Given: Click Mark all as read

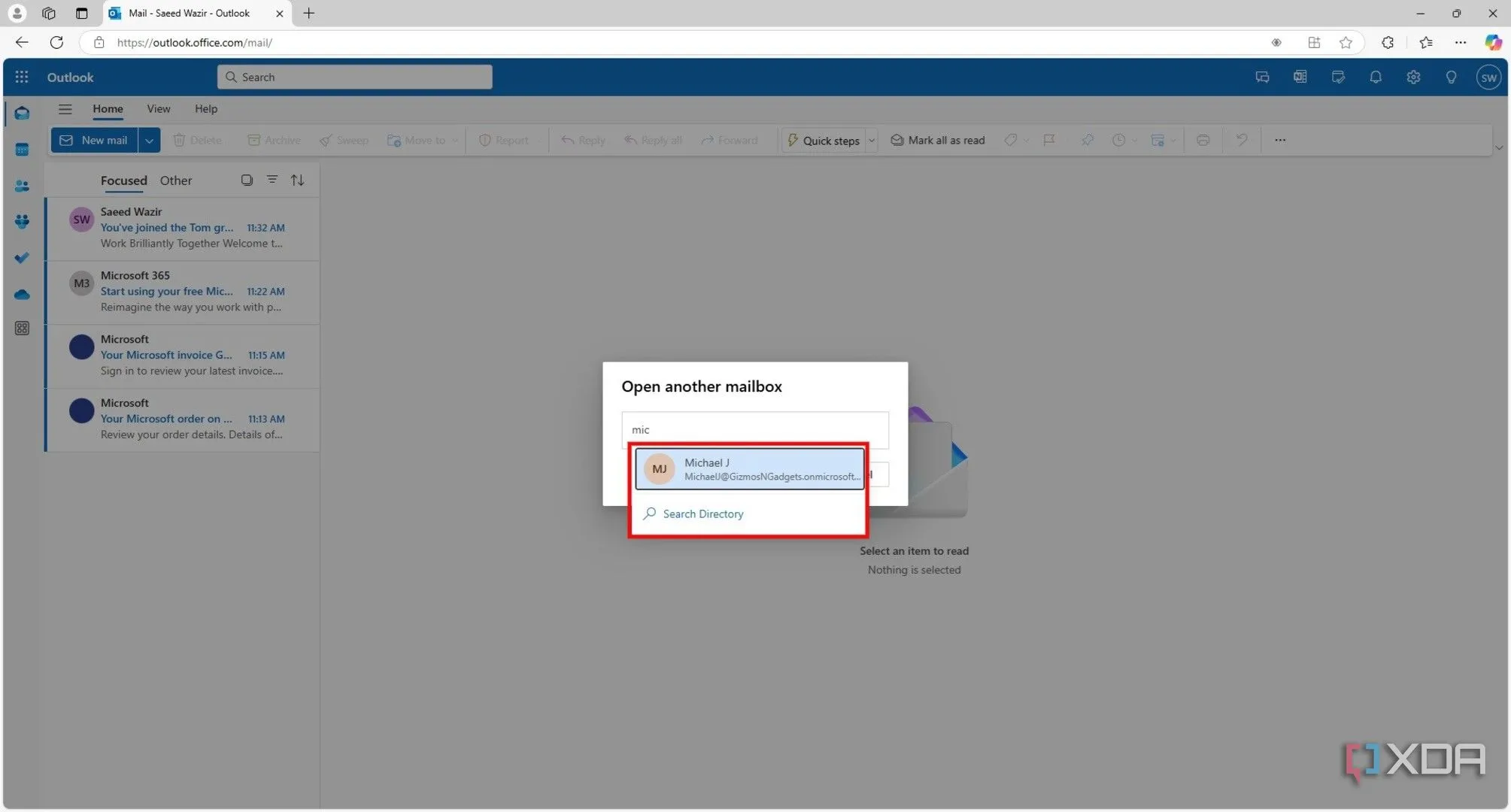Looking at the screenshot, I should pyautogui.click(x=937, y=141).
